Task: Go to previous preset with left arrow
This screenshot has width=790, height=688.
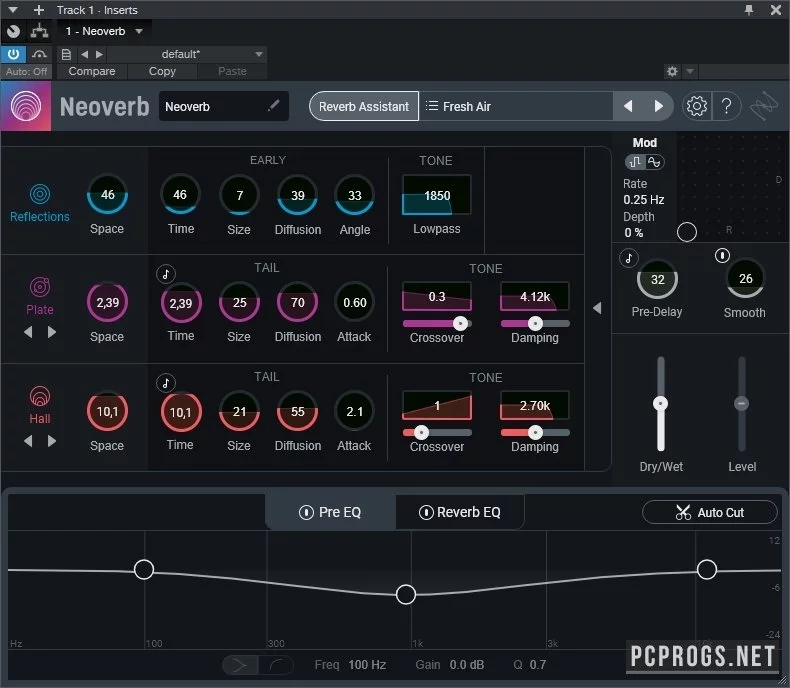Action: [x=628, y=106]
